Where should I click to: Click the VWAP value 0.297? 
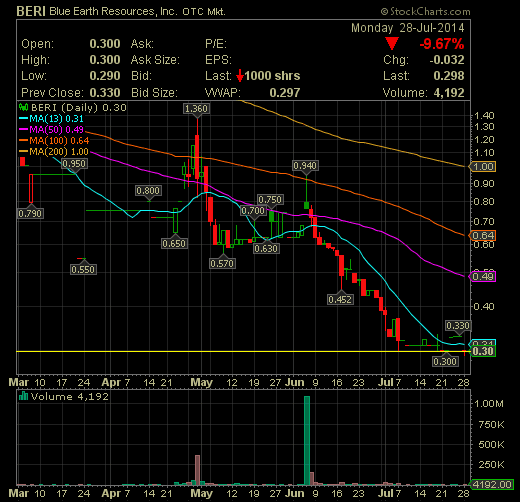pyautogui.click(x=285, y=93)
